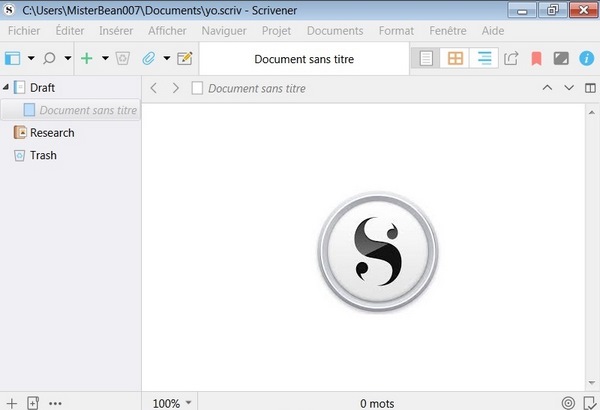Open the binder View options icon

(x=12, y=59)
